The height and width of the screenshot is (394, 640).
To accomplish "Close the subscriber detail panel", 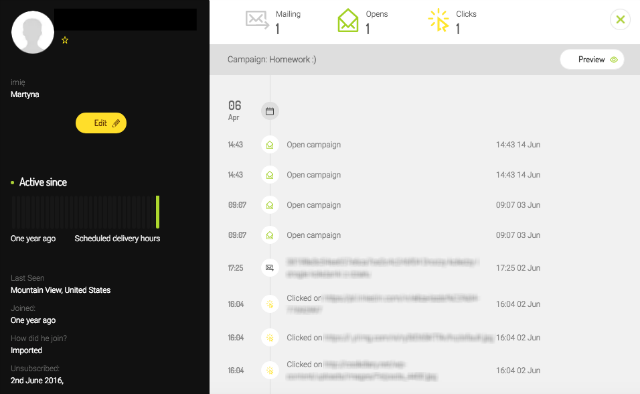I will (620, 19).
